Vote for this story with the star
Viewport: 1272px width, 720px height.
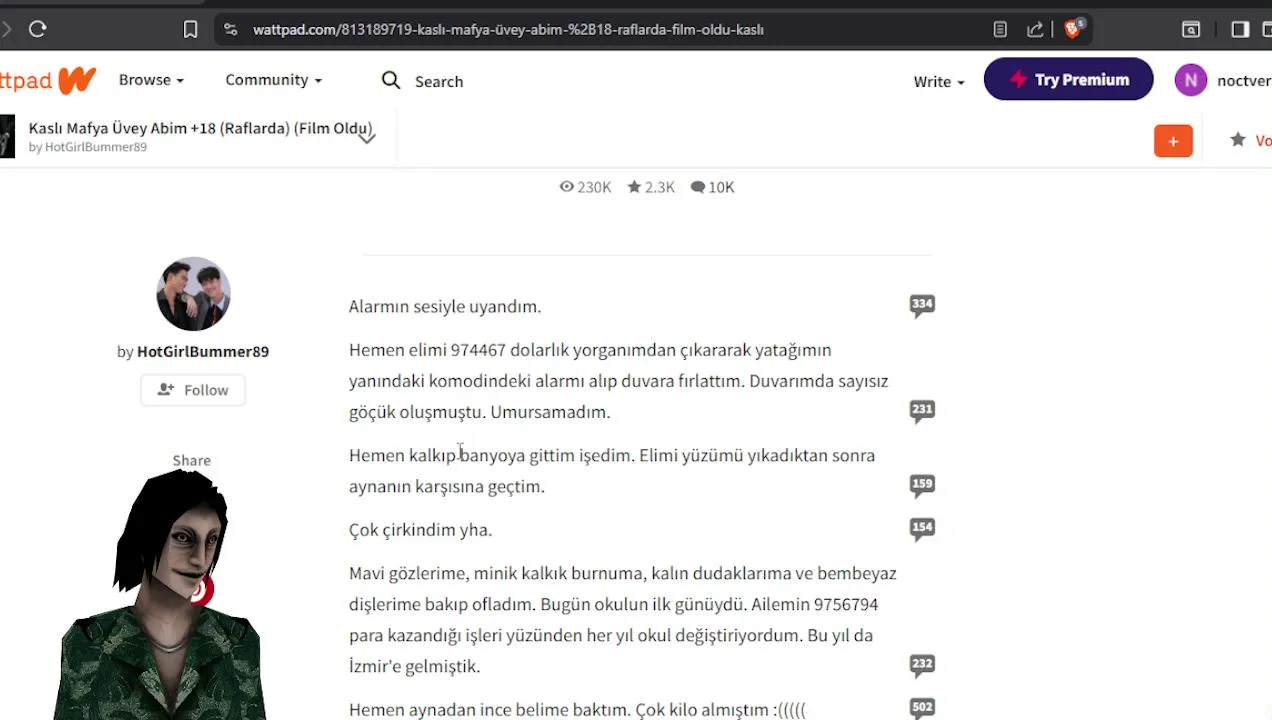point(1238,140)
